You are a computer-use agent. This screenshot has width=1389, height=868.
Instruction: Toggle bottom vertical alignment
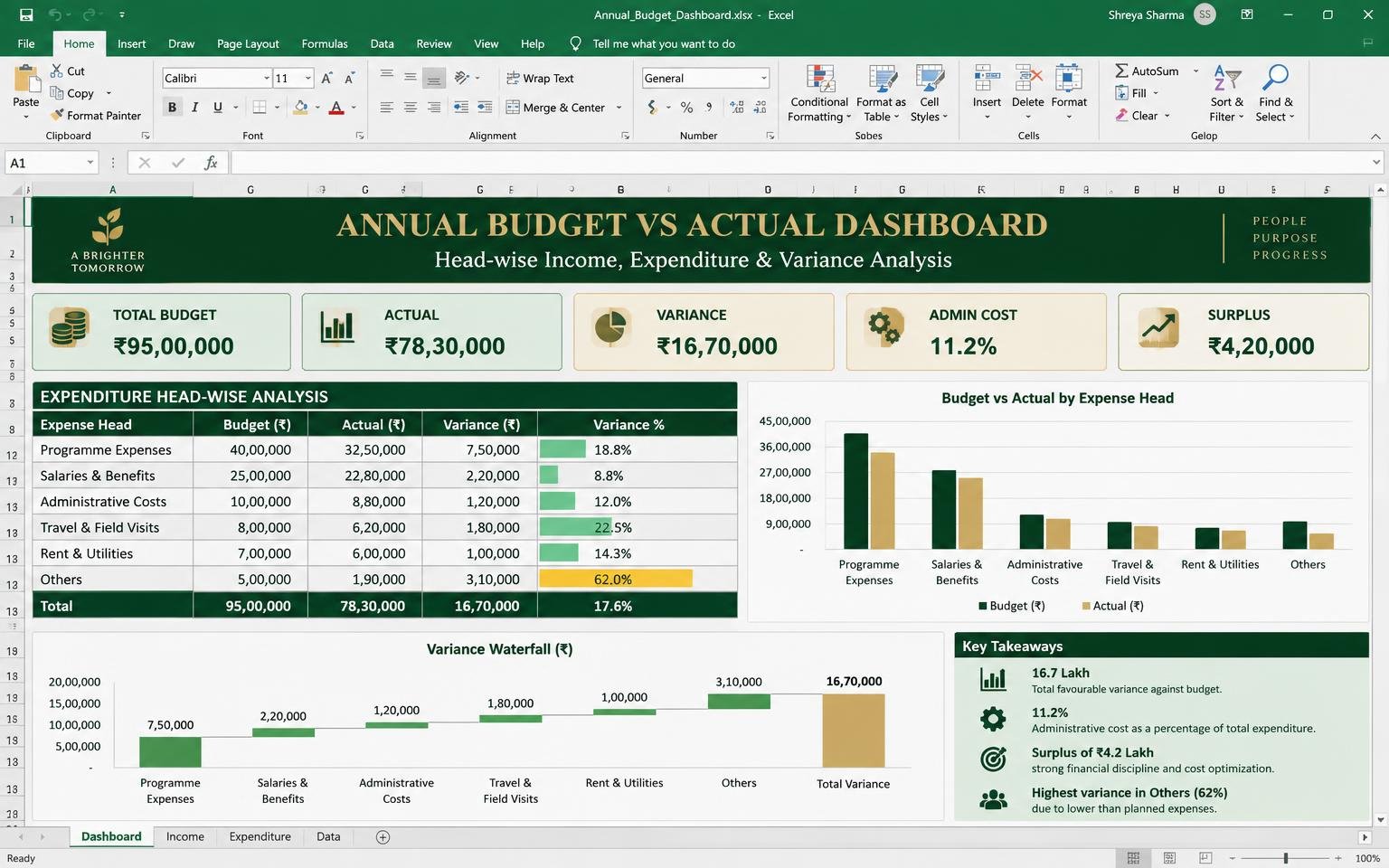tap(434, 78)
